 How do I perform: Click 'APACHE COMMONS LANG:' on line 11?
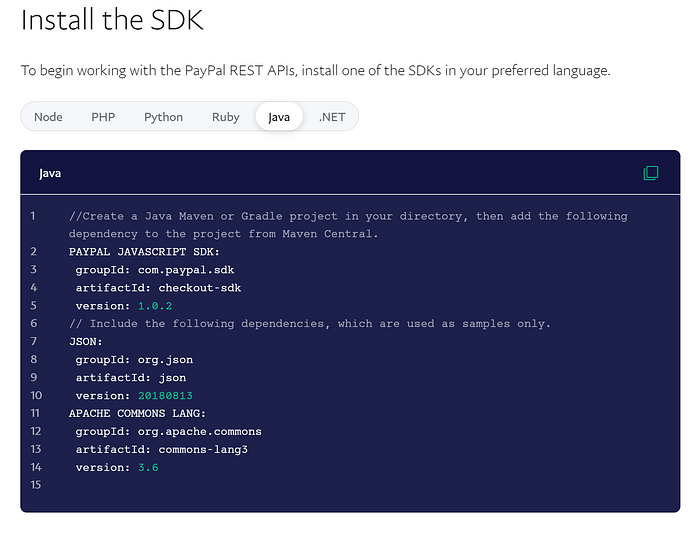pyautogui.click(x=138, y=413)
